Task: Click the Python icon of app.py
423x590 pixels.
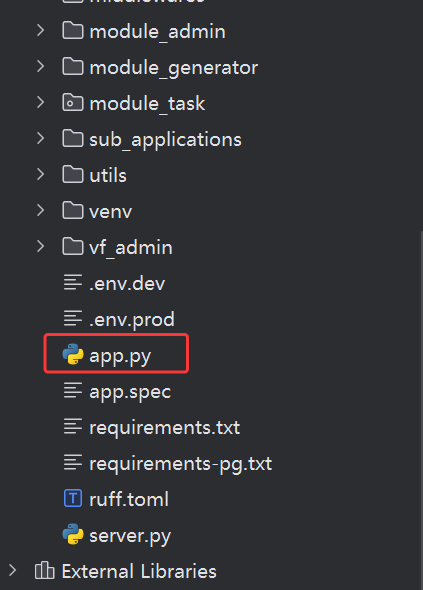Action: point(73,354)
